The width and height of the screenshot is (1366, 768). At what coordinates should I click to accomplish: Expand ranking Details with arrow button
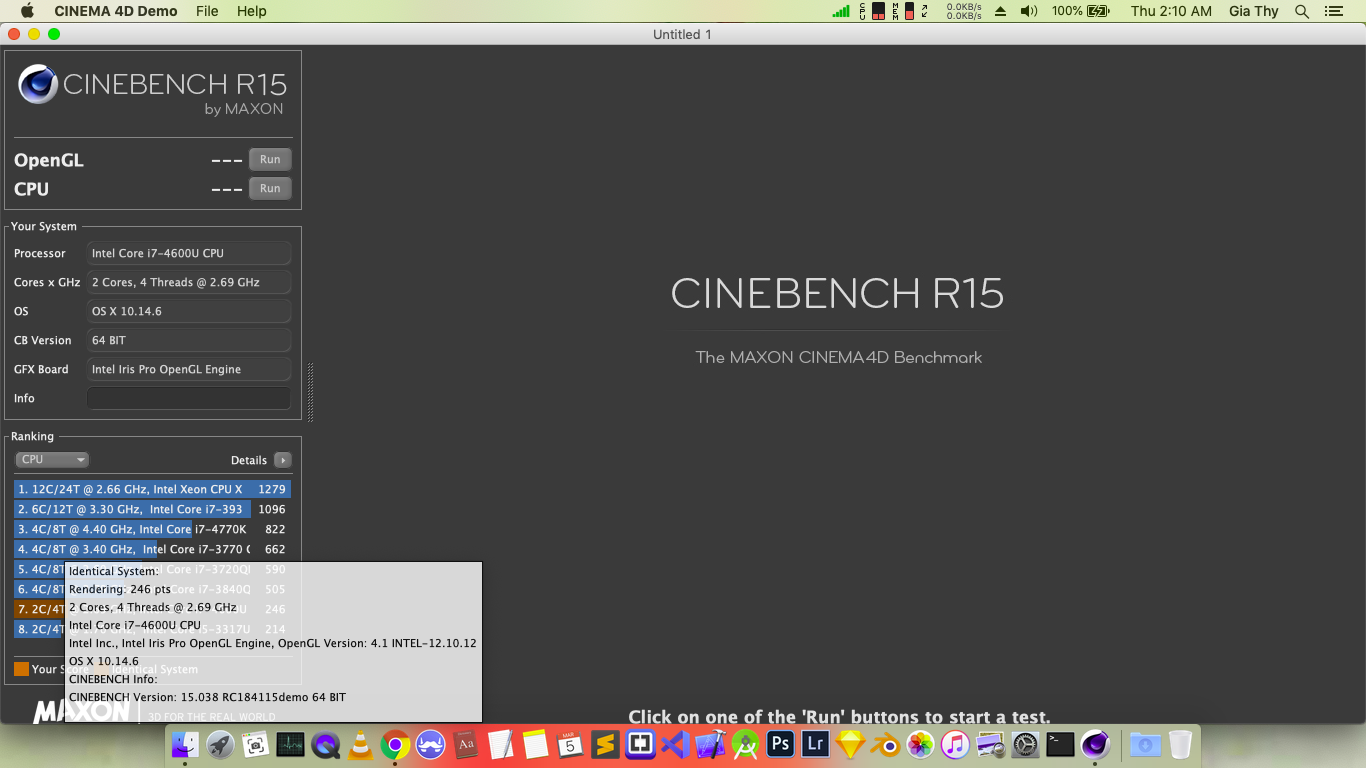click(x=283, y=460)
